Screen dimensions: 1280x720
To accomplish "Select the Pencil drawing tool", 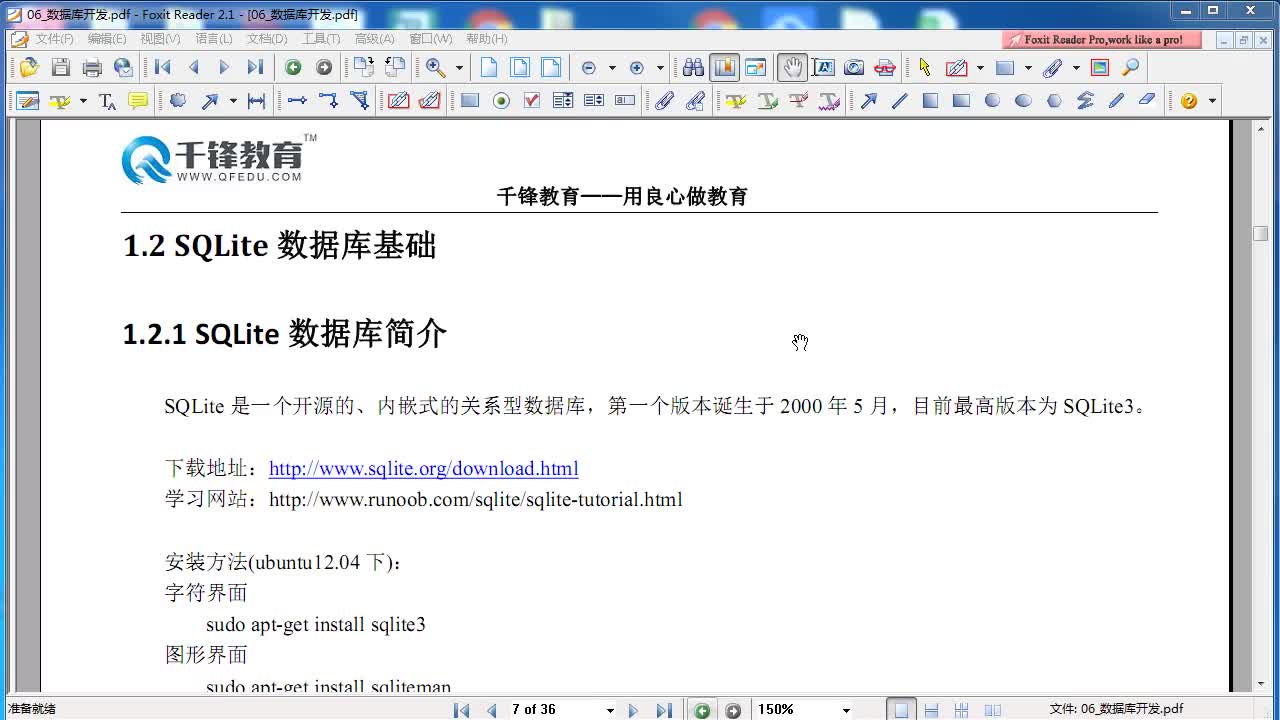I will click(x=1116, y=101).
